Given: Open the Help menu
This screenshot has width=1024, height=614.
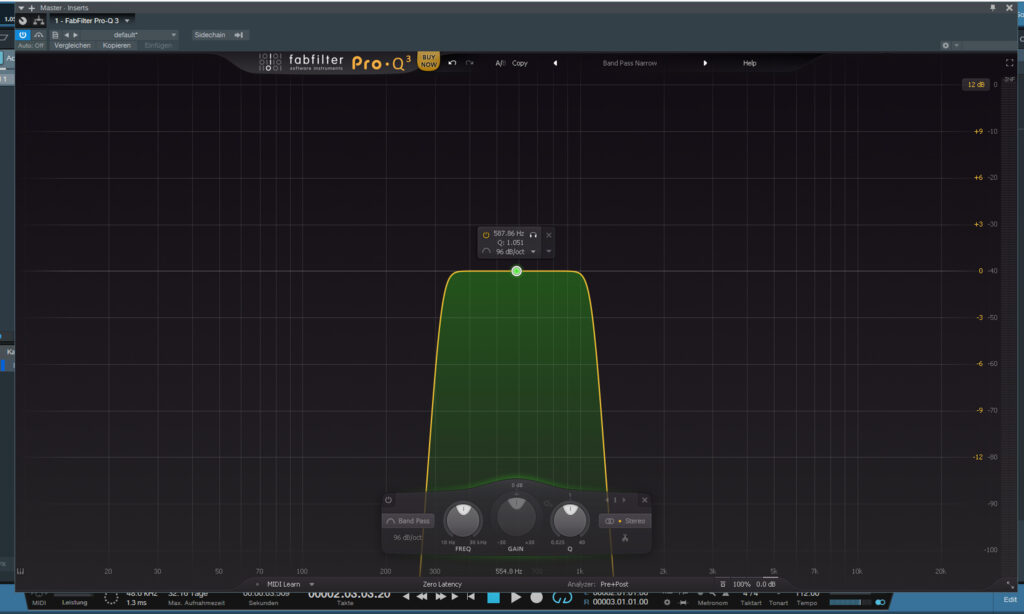Looking at the screenshot, I should click(x=750, y=63).
